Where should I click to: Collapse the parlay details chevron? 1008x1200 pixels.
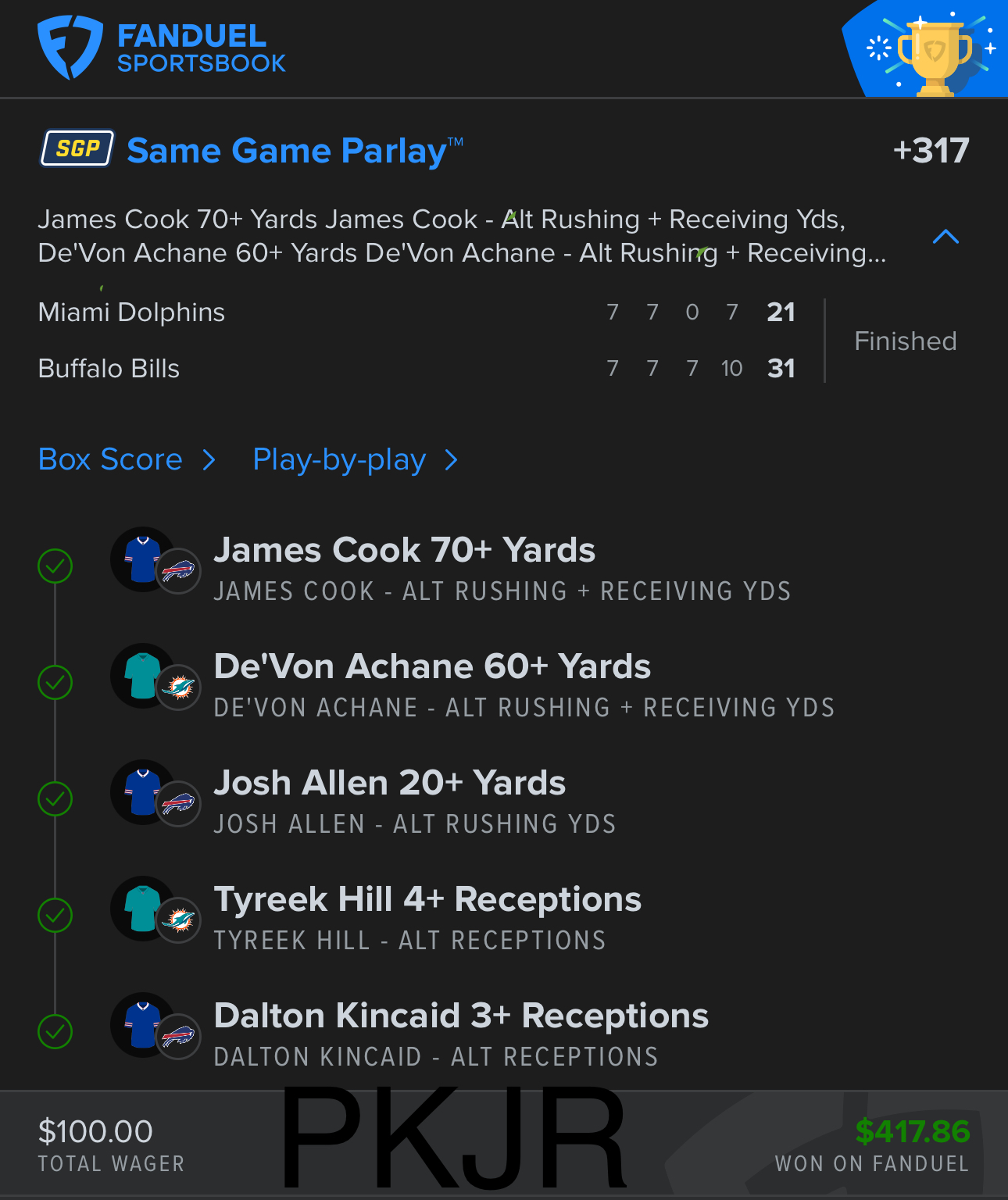[945, 237]
